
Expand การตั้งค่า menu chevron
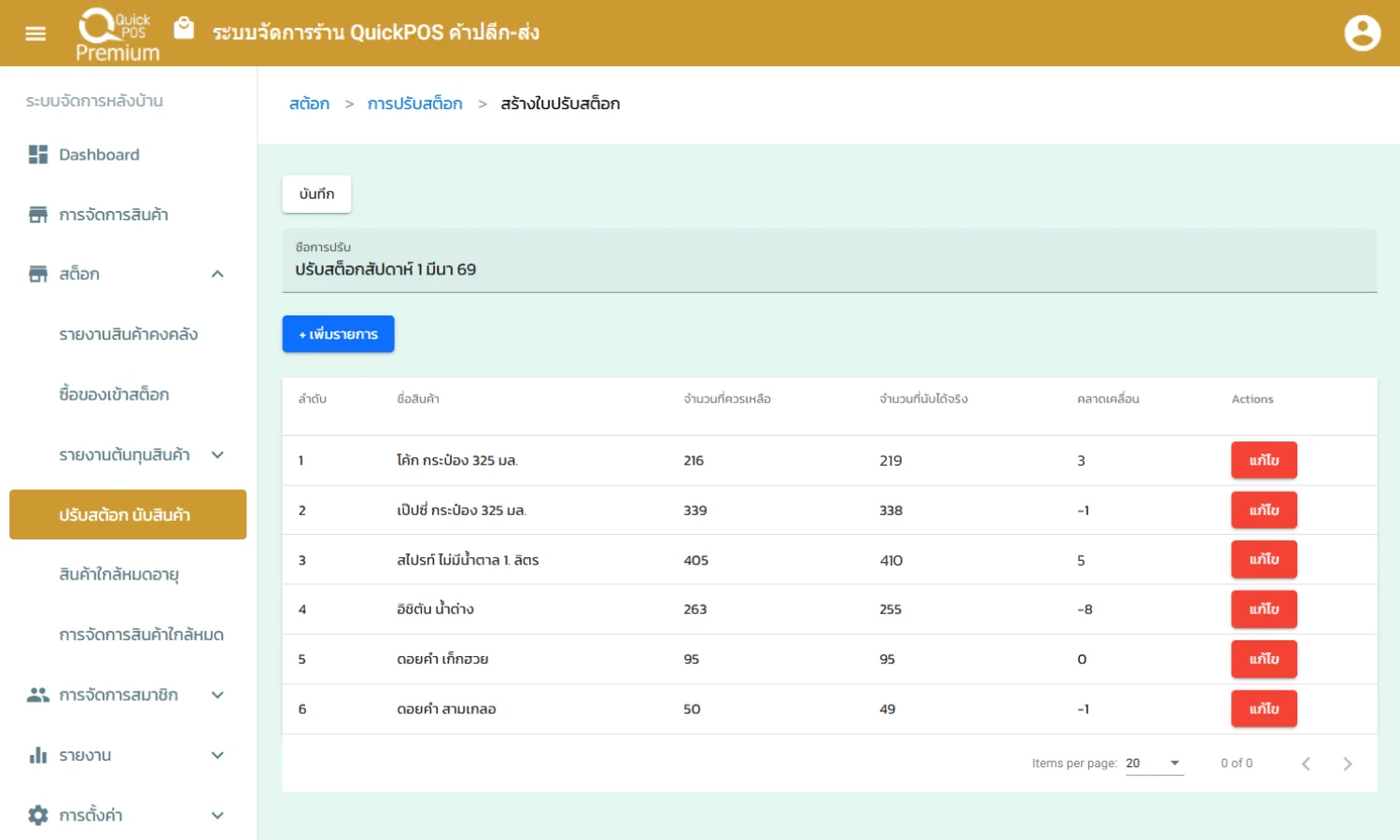coord(217,816)
